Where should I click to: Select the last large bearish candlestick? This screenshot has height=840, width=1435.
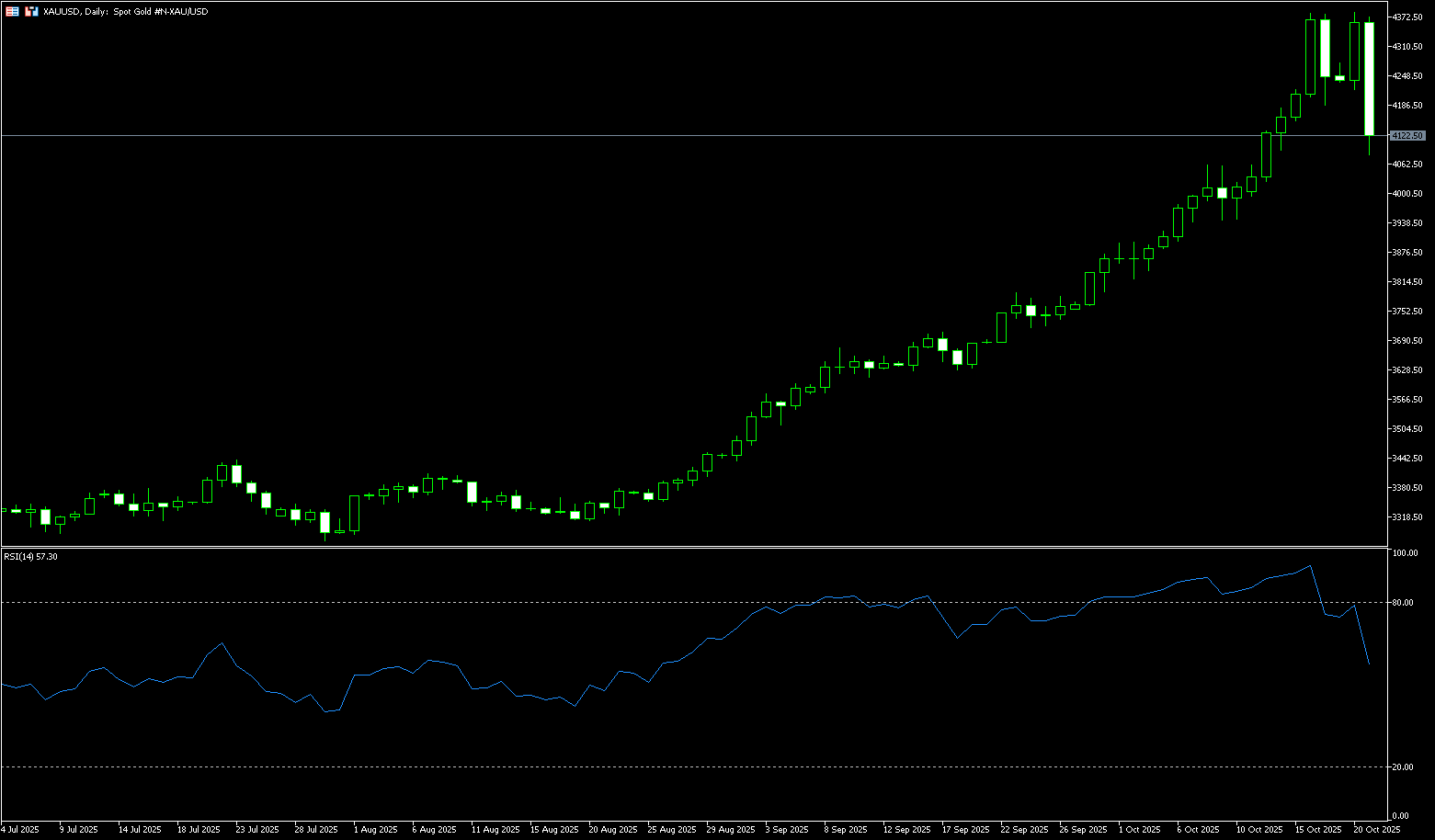(x=1369, y=78)
